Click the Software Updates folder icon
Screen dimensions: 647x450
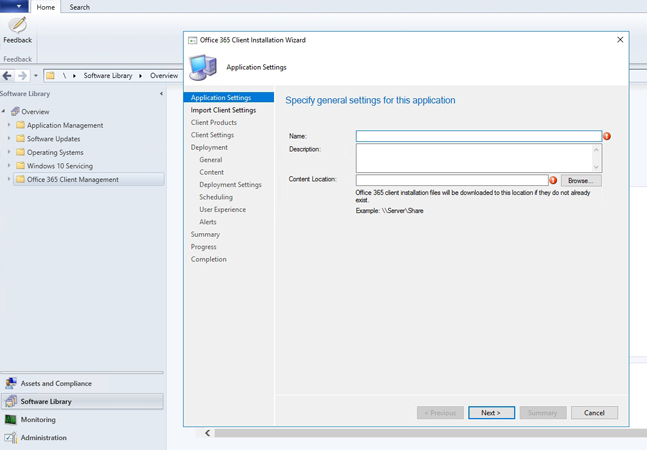coord(20,139)
